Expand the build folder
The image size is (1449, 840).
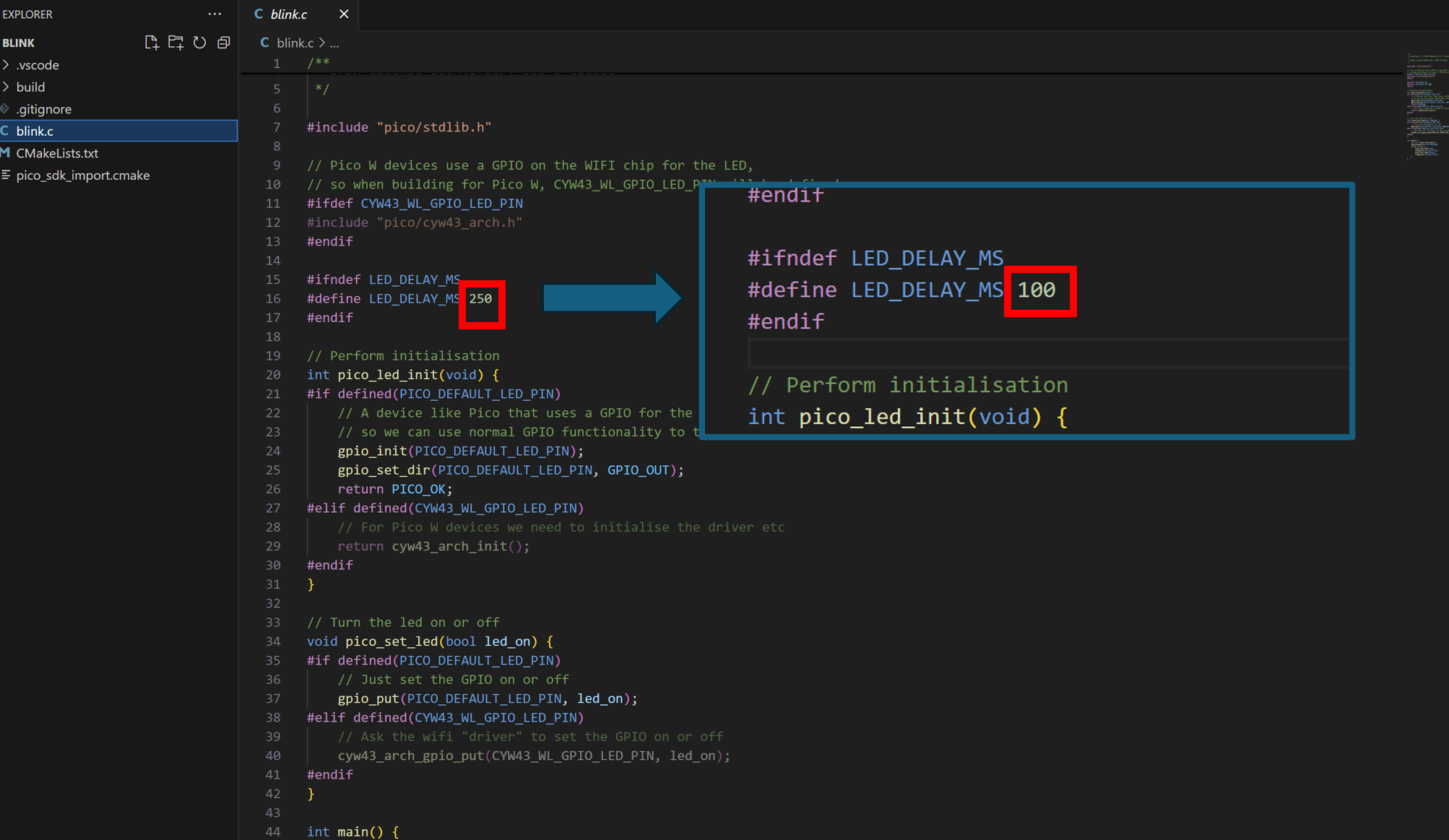[118, 87]
